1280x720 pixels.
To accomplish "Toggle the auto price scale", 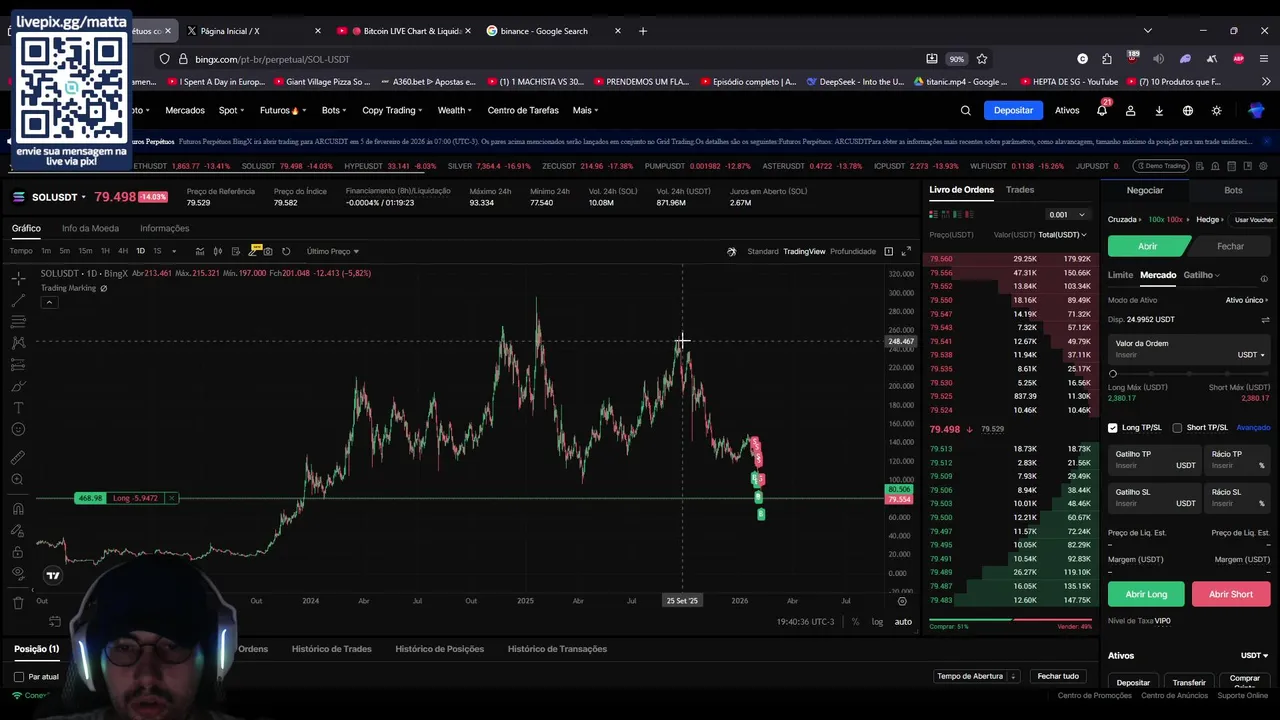I will pos(903,622).
